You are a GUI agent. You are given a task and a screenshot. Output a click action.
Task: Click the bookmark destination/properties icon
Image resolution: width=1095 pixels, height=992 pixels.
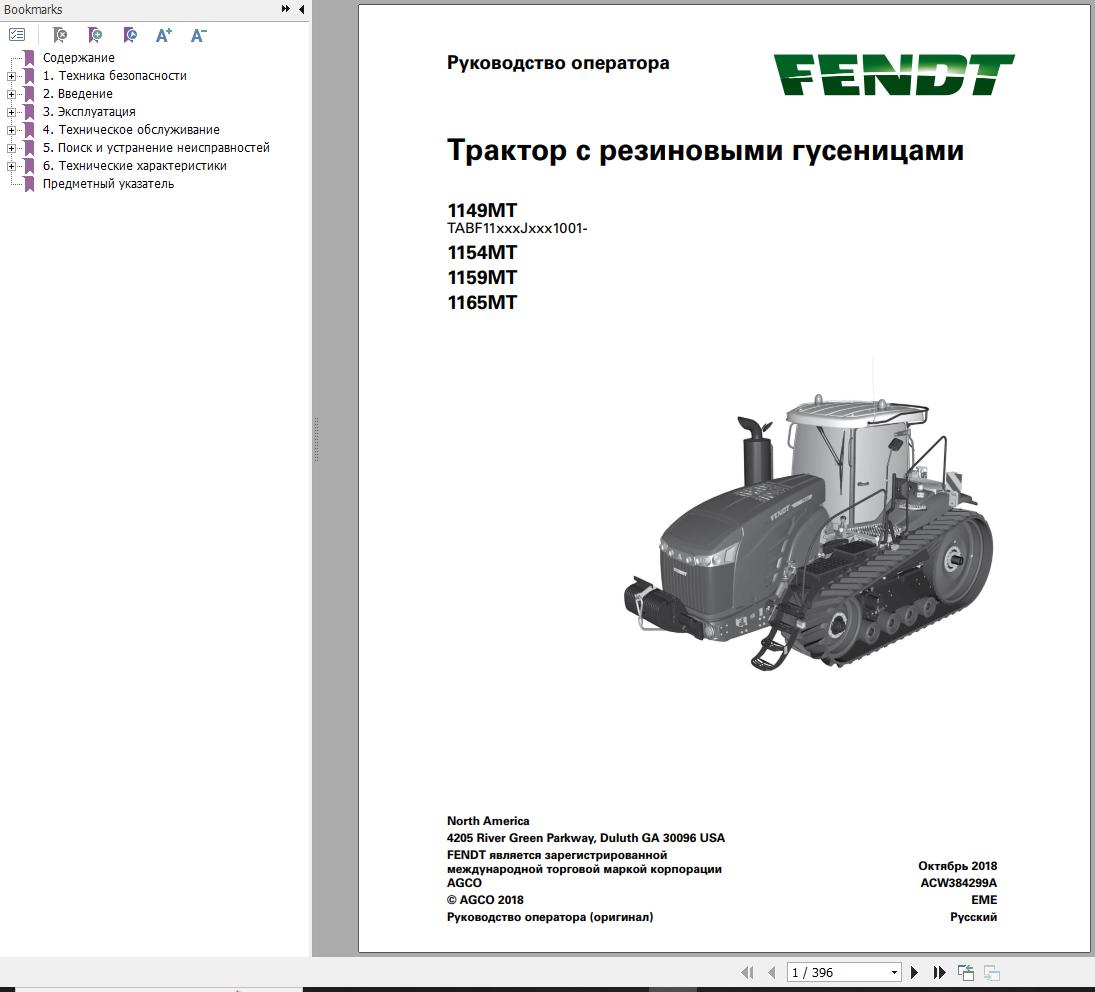pyautogui.click(x=130, y=35)
